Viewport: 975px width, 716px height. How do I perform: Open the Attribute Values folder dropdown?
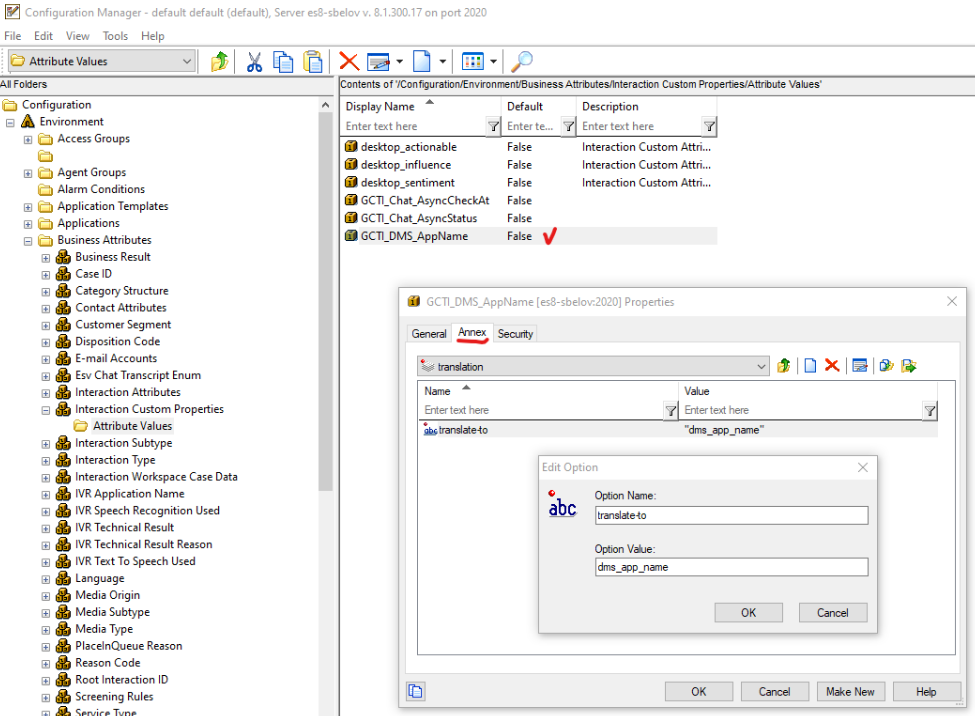pos(187,62)
